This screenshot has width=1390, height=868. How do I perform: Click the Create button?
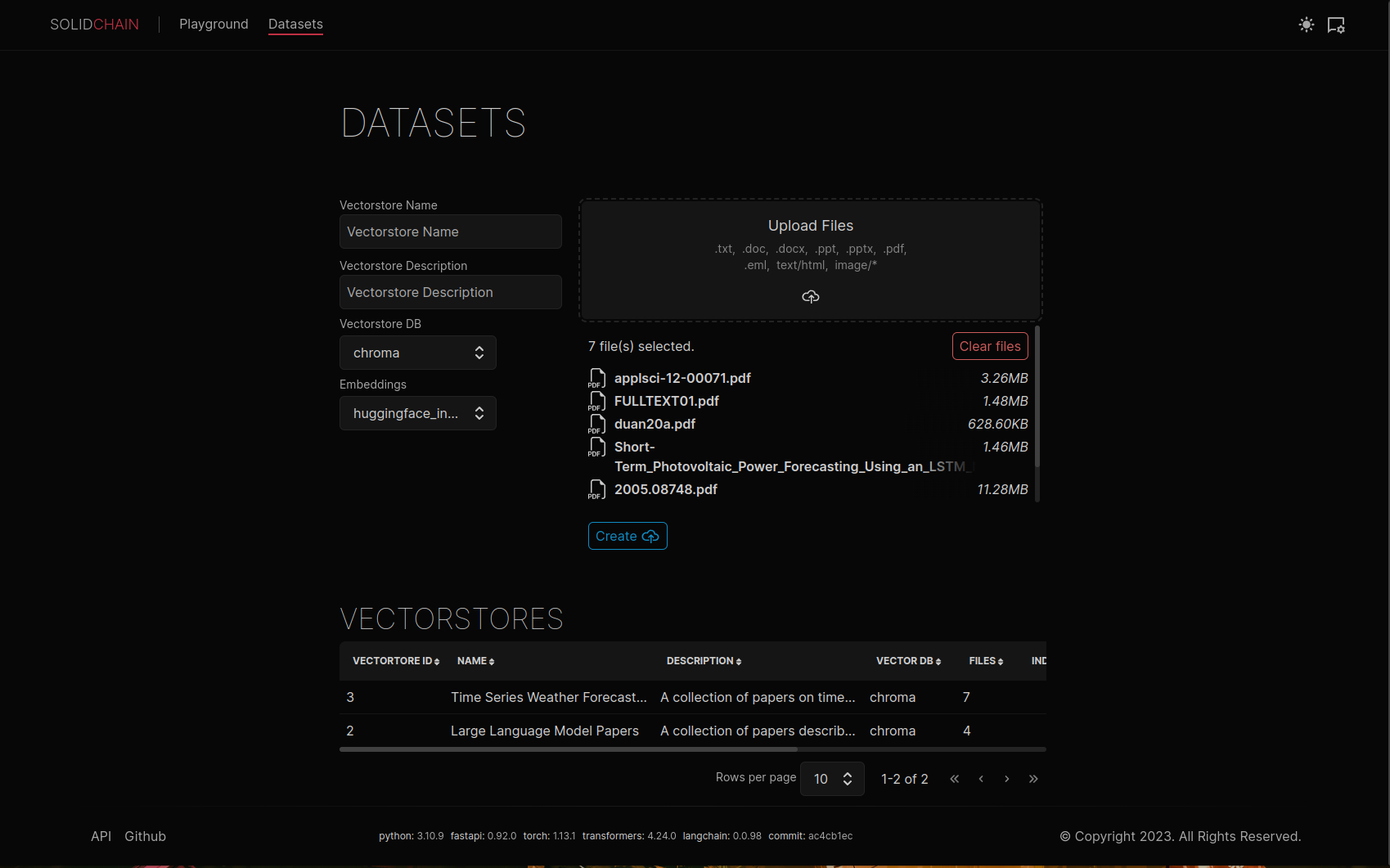(x=628, y=536)
